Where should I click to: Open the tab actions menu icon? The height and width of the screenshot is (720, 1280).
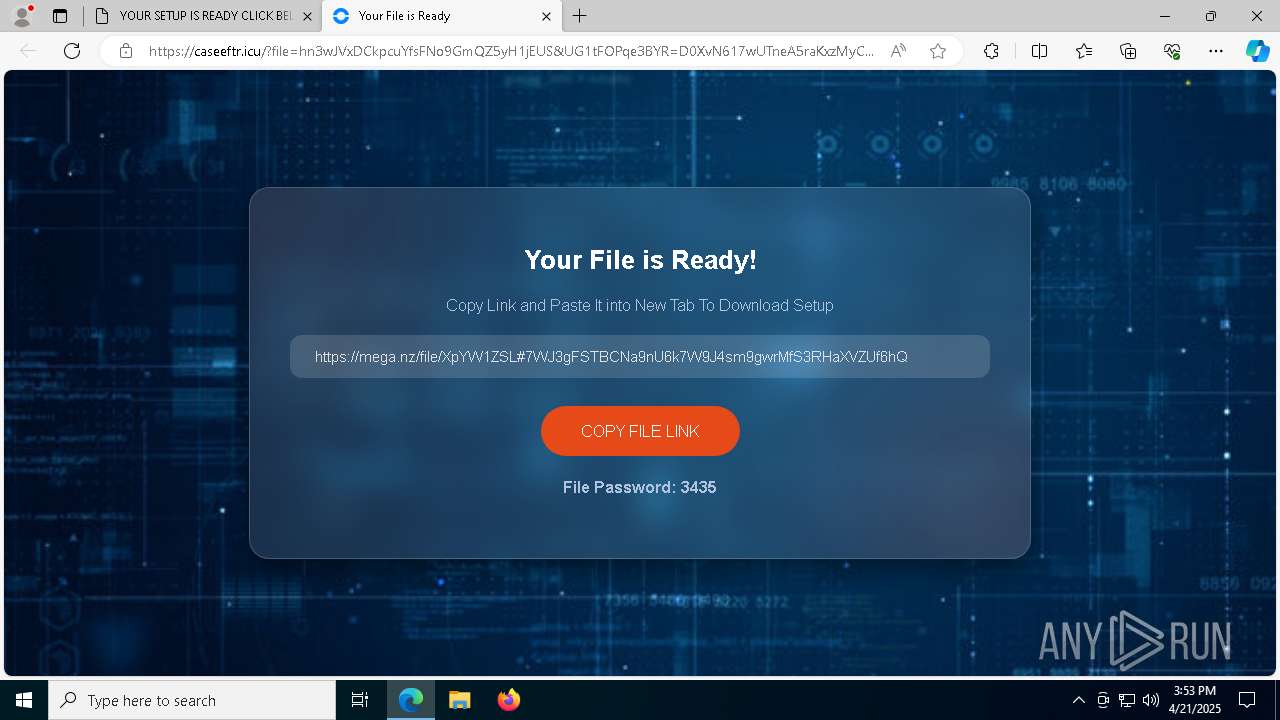(x=60, y=16)
